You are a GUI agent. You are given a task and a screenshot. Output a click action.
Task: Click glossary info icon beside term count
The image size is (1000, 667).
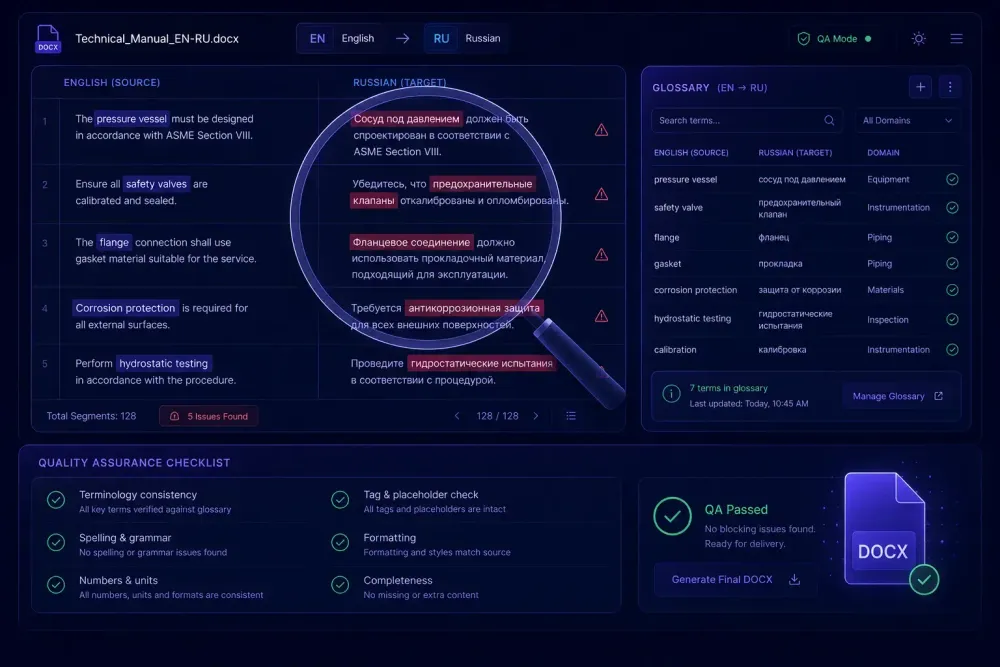click(671, 395)
